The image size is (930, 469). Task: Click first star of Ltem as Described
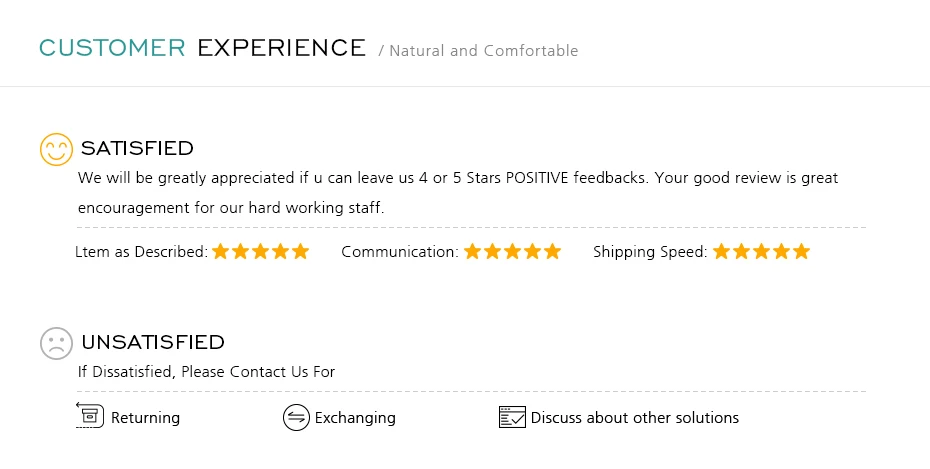(x=221, y=251)
